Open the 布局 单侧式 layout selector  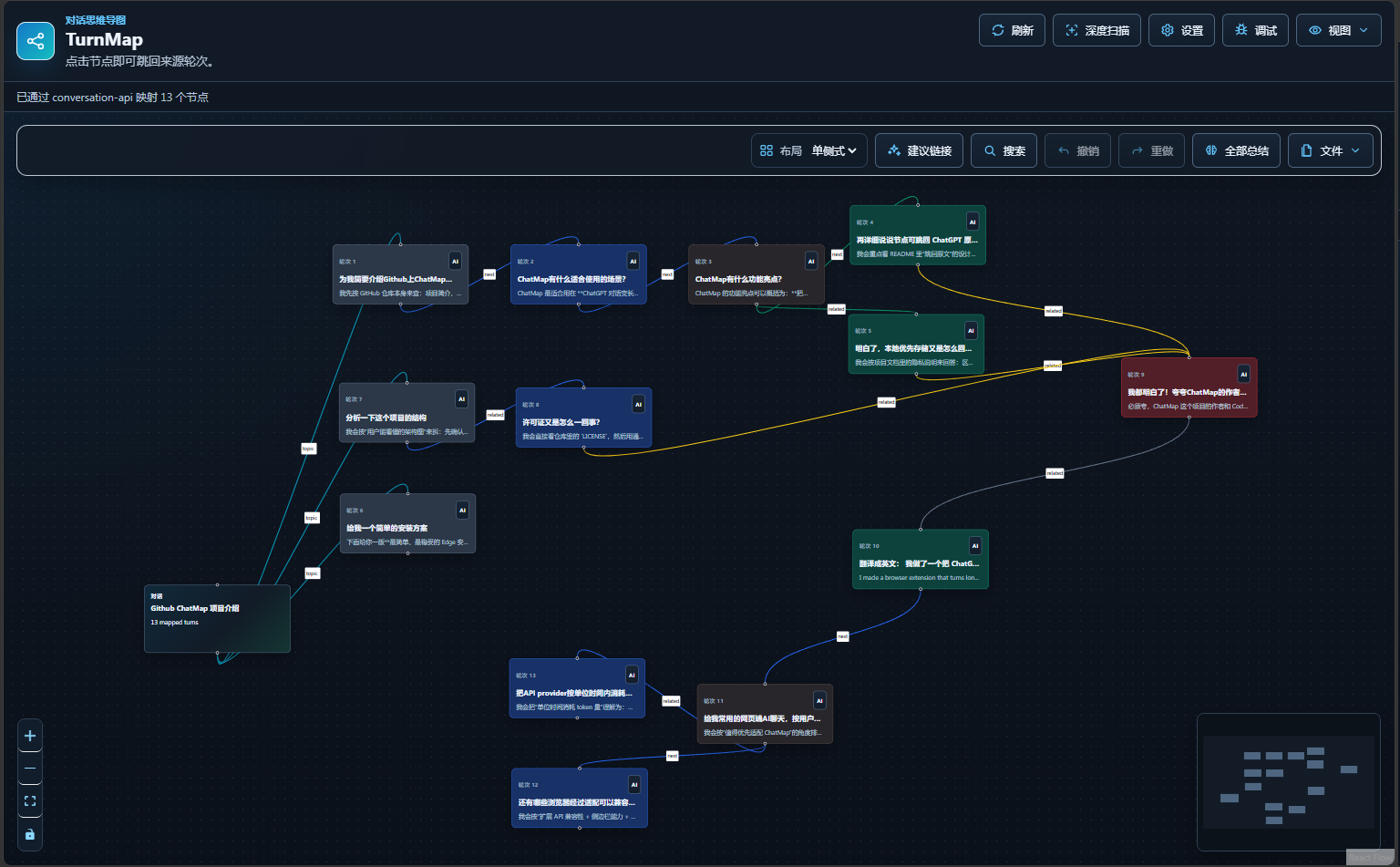[x=809, y=150]
